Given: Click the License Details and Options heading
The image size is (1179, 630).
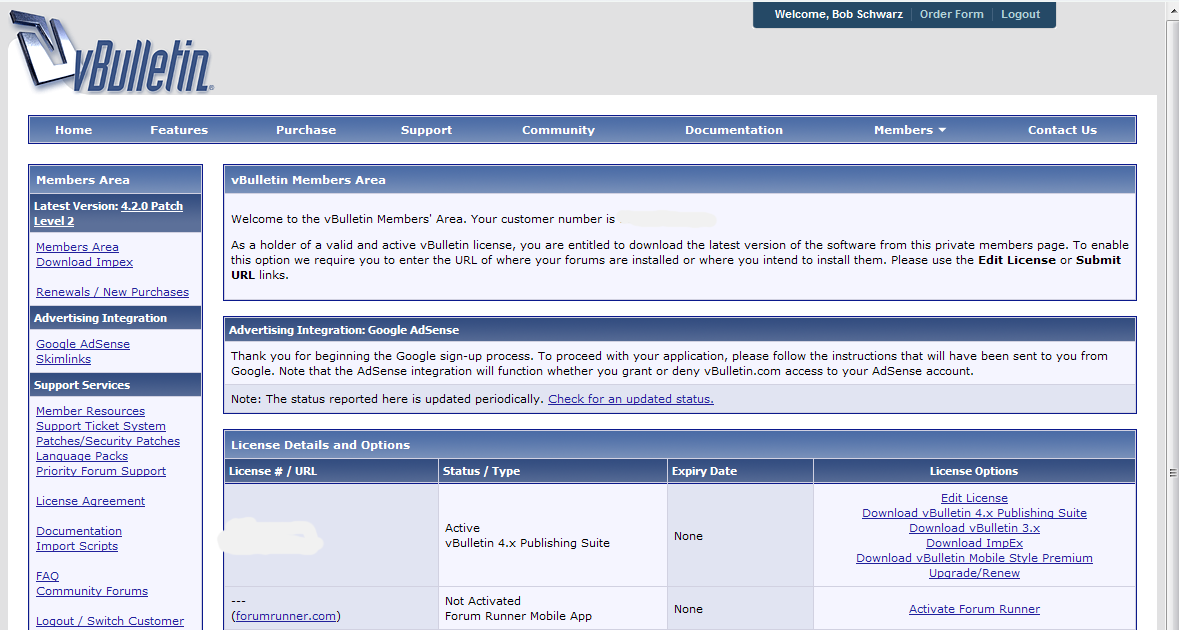Looking at the screenshot, I should coord(320,445).
